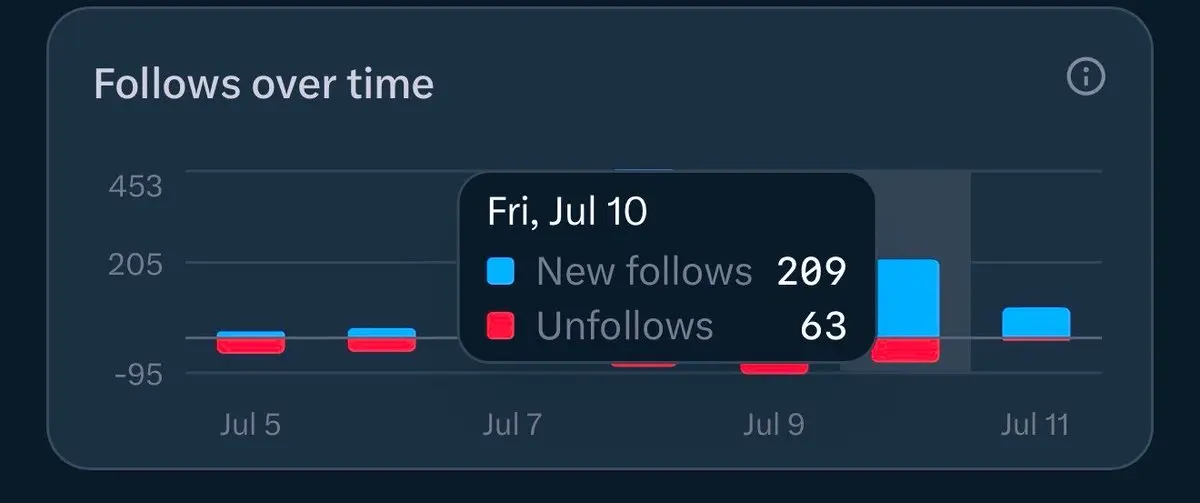Viewport: 1200px width, 503px height.
Task: Click the Follows over time heading
Action: [x=264, y=84]
